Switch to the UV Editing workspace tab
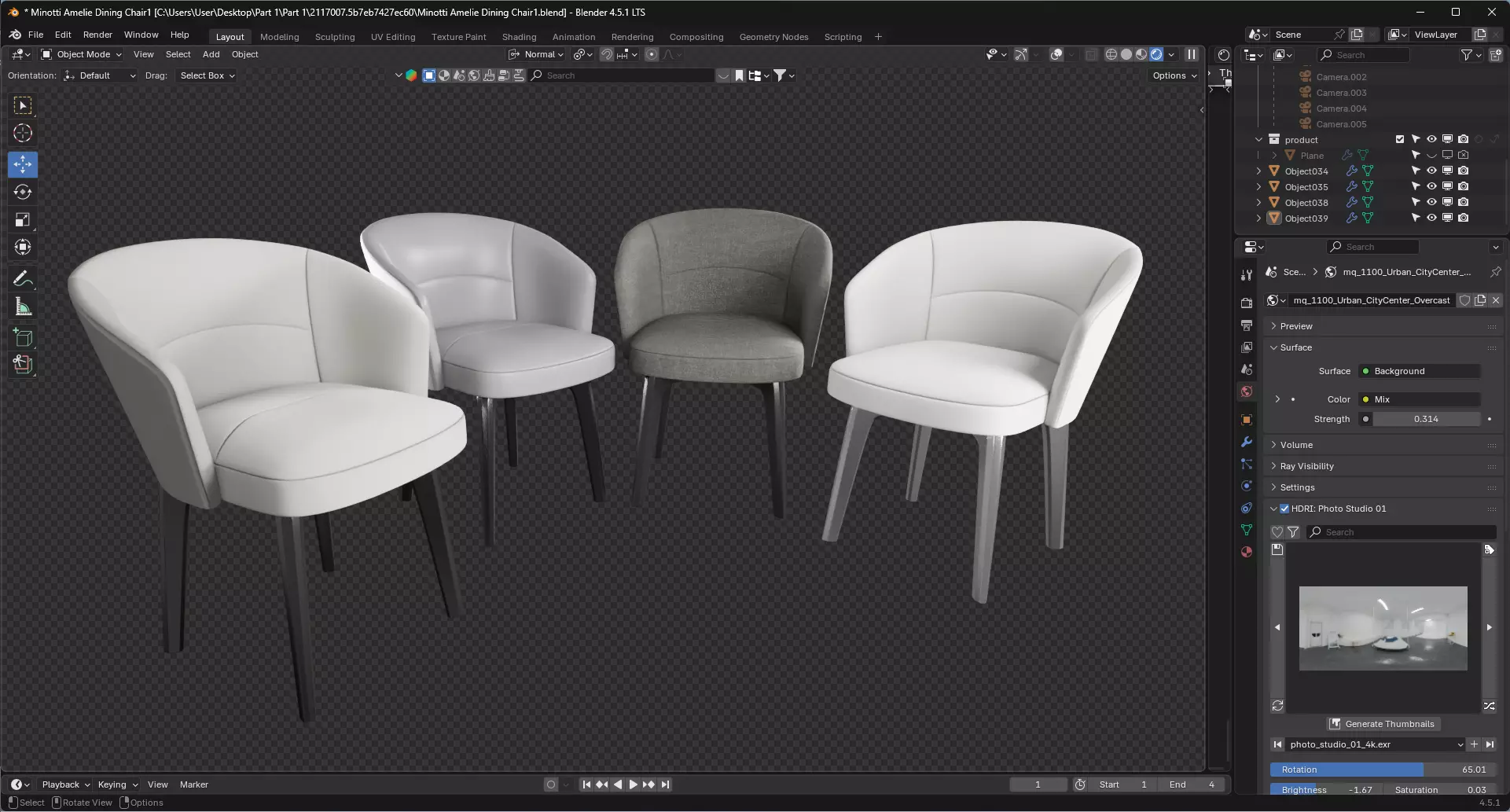The height and width of the screenshot is (812, 1510). pos(393,37)
